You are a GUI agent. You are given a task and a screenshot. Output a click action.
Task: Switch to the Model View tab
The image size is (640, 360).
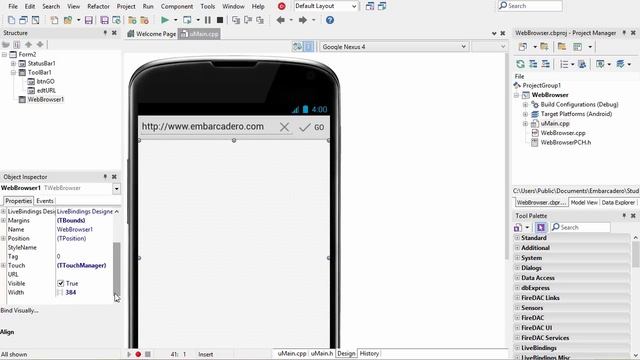point(584,202)
